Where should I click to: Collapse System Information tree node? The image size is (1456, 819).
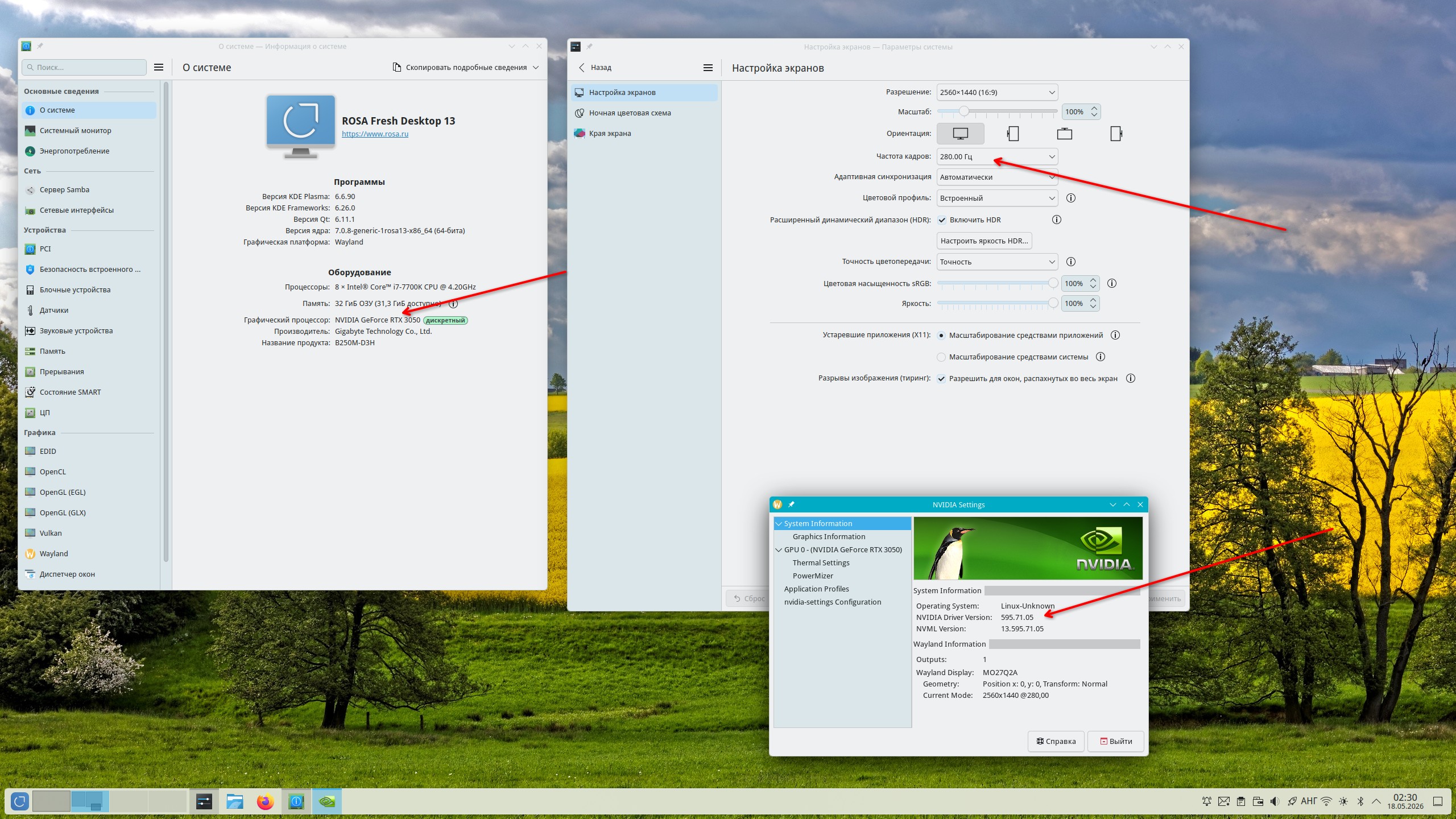pos(779,524)
